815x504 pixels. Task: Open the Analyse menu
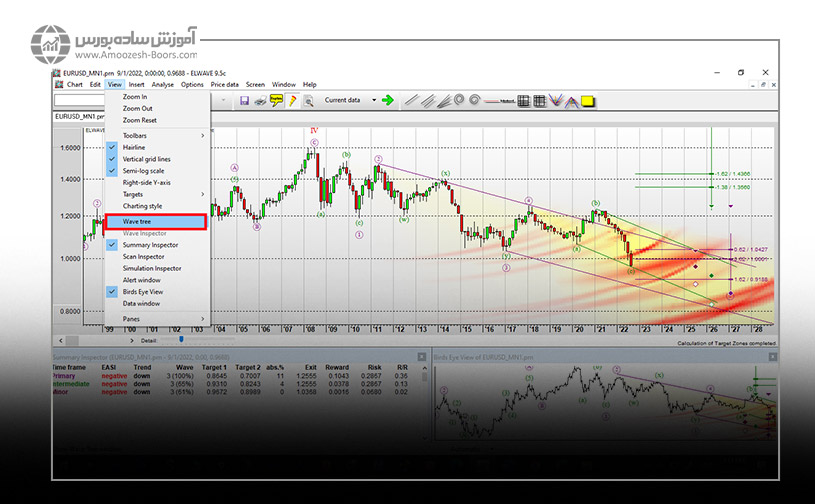click(162, 84)
